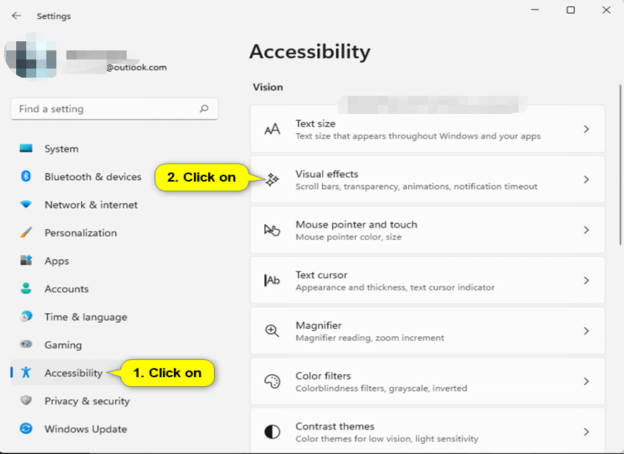The height and width of the screenshot is (454, 624).
Task: Open the Visual effects title
Action: (327, 174)
